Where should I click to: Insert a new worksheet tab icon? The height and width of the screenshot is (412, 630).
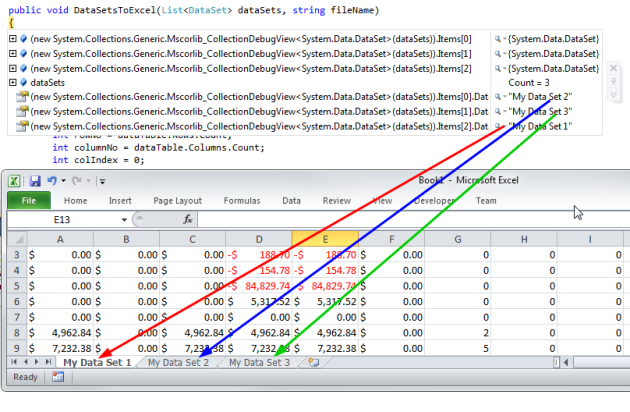(x=313, y=363)
